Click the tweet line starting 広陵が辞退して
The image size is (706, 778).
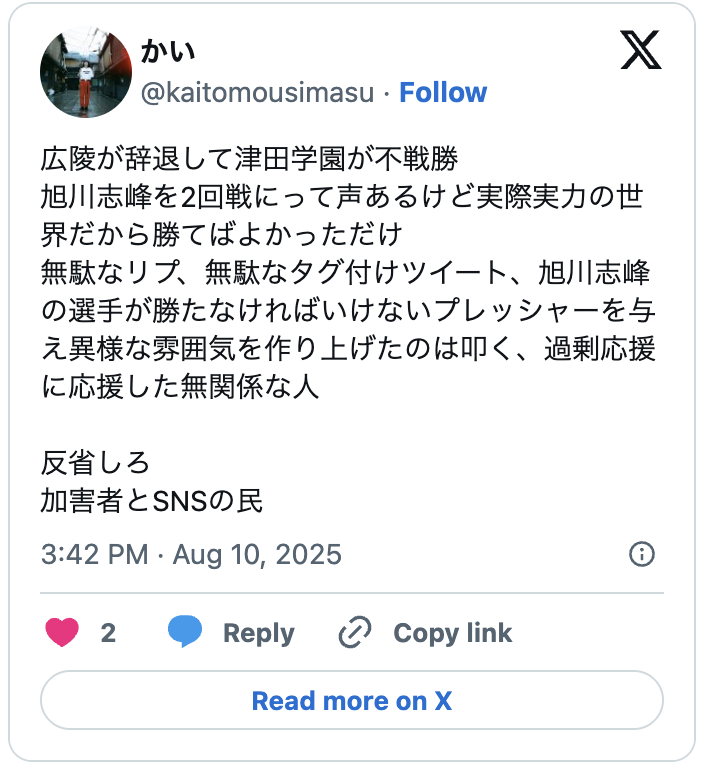coord(249,160)
